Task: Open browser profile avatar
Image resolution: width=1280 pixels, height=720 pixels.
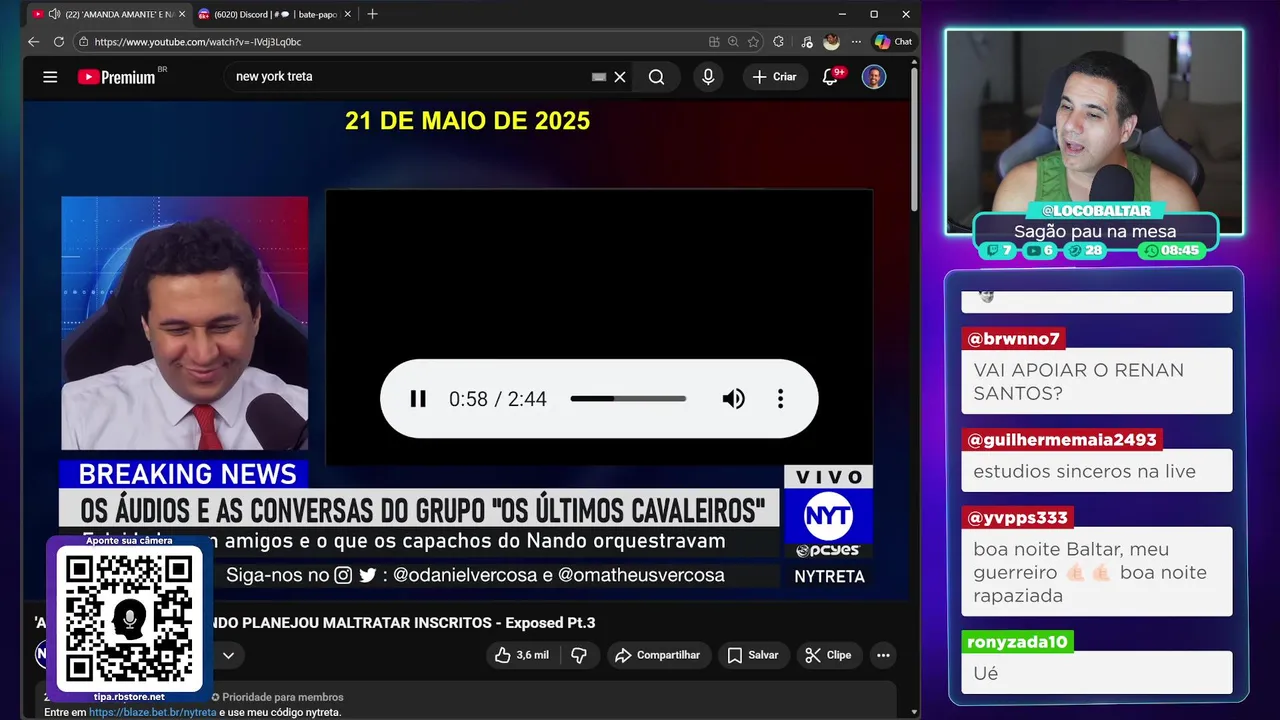Action: tap(831, 42)
